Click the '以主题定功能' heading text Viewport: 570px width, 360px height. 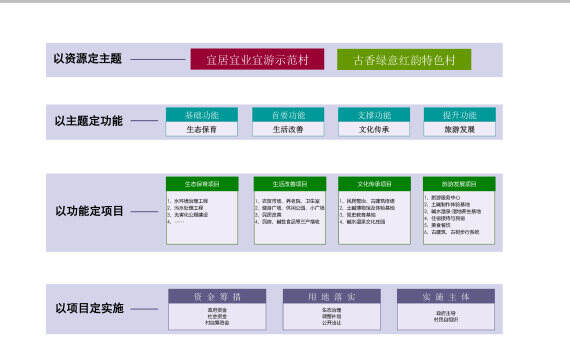point(89,121)
